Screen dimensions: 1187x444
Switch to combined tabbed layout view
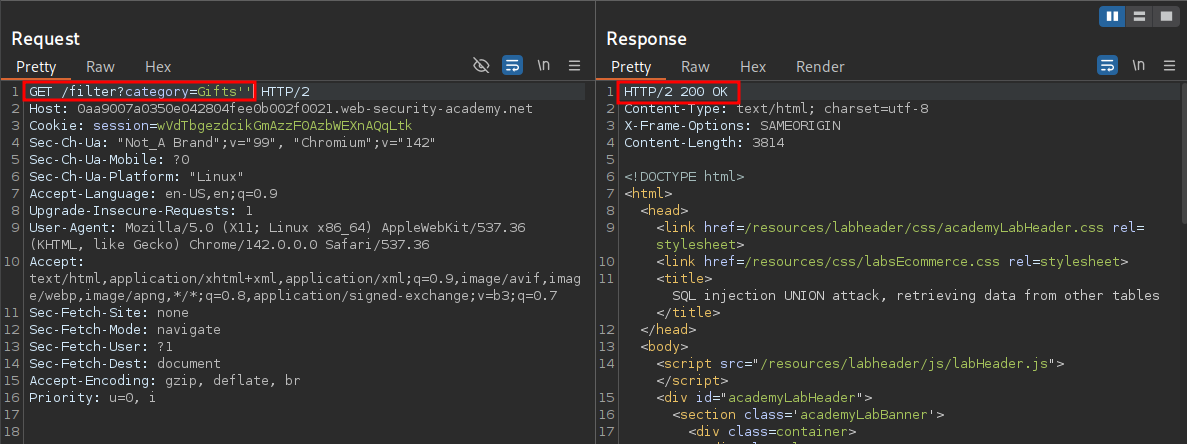(1165, 17)
